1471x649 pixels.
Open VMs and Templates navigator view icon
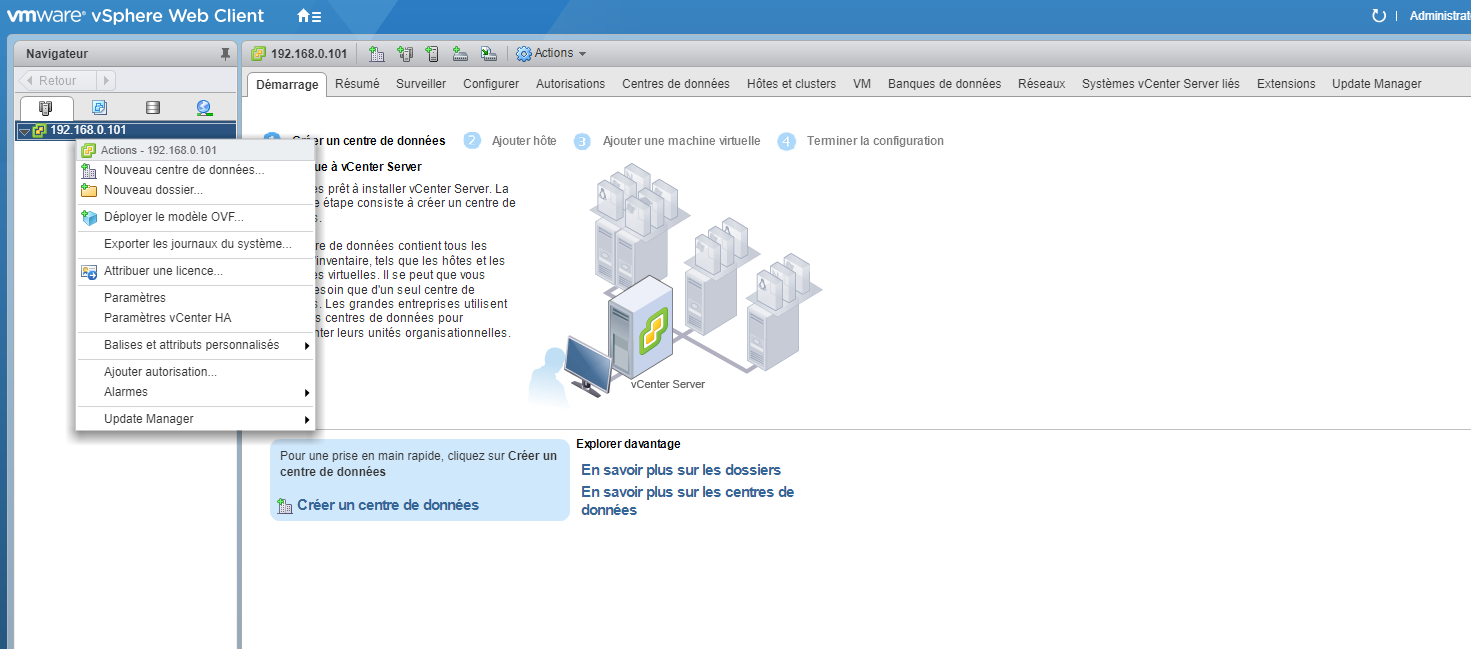pos(99,108)
